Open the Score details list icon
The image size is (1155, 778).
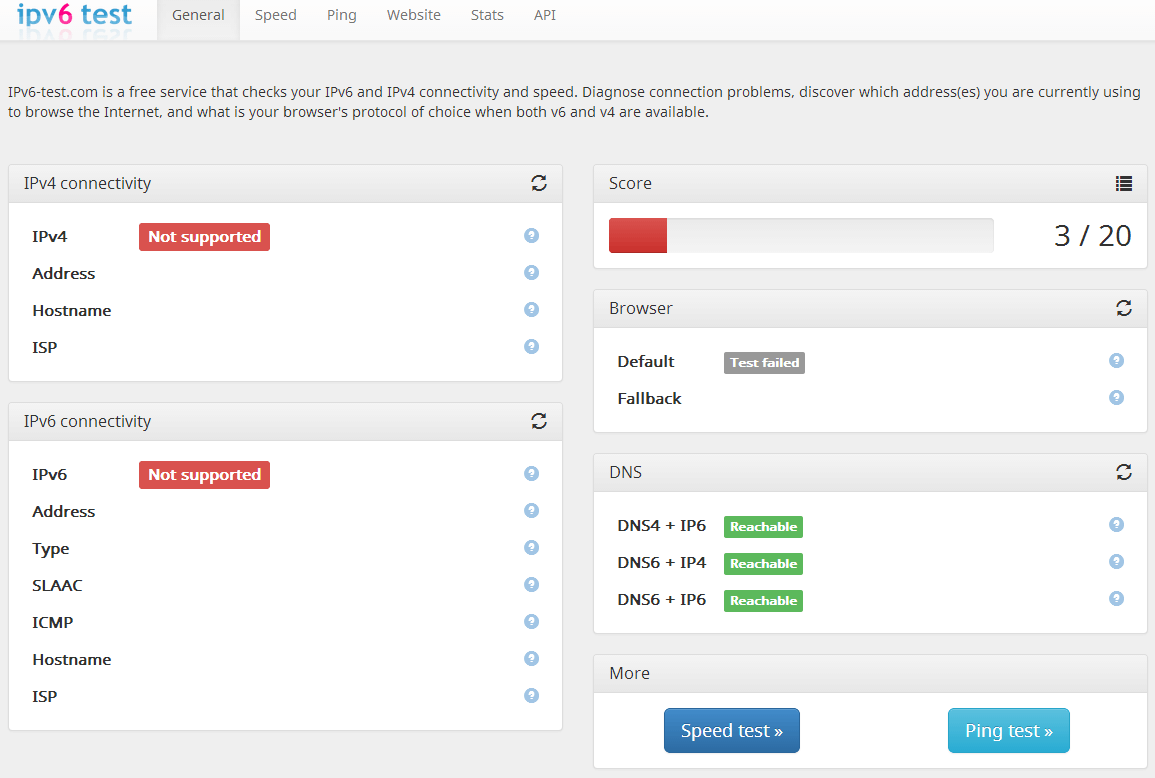pyautogui.click(x=1124, y=183)
